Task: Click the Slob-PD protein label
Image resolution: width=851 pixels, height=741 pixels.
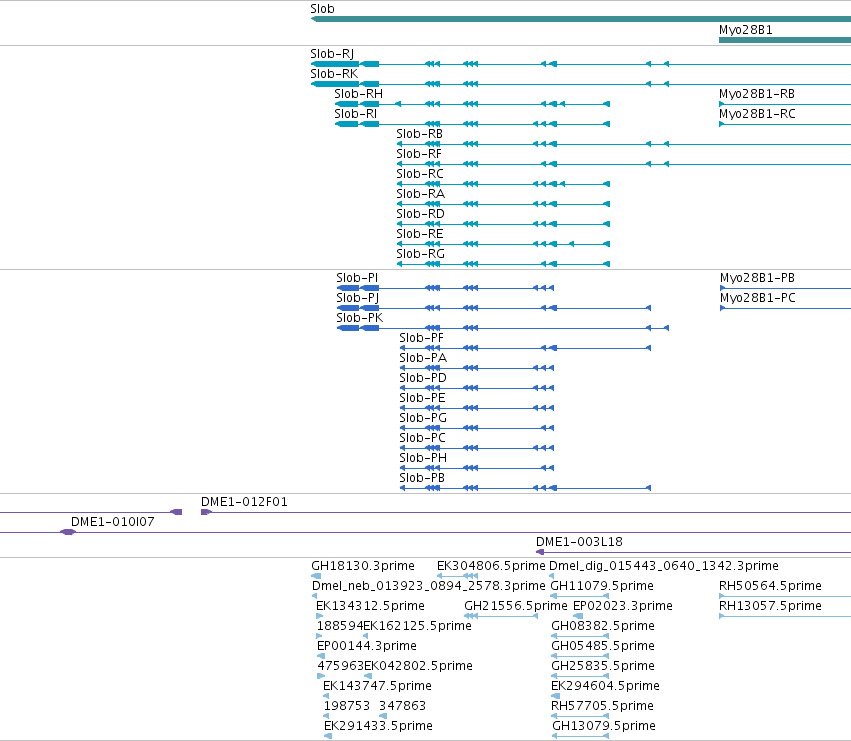Action: (x=423, y=378)
